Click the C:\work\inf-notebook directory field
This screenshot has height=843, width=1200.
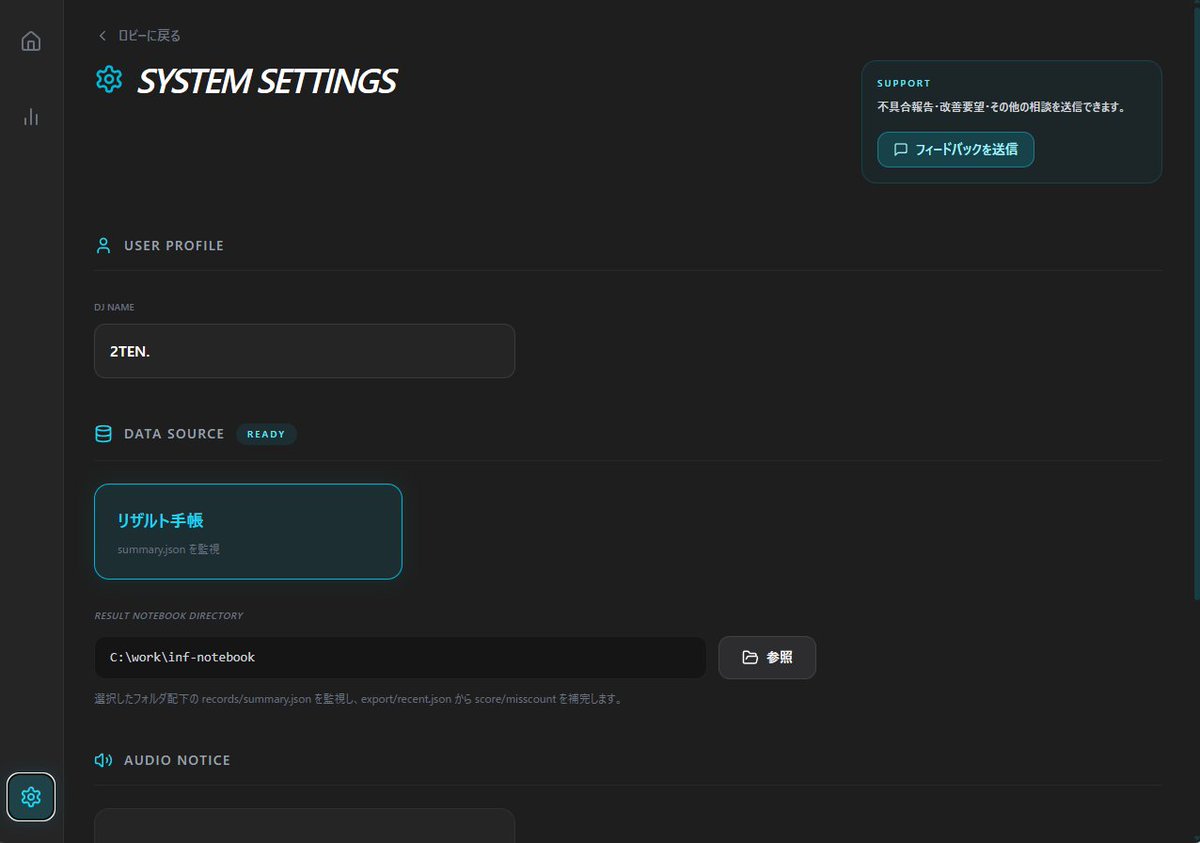point(400,657)
